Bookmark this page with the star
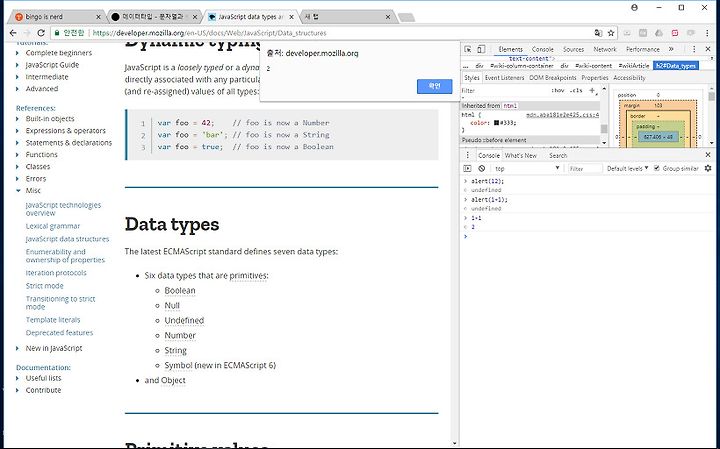This screenshot has width=720, height=449. [611, 33]
